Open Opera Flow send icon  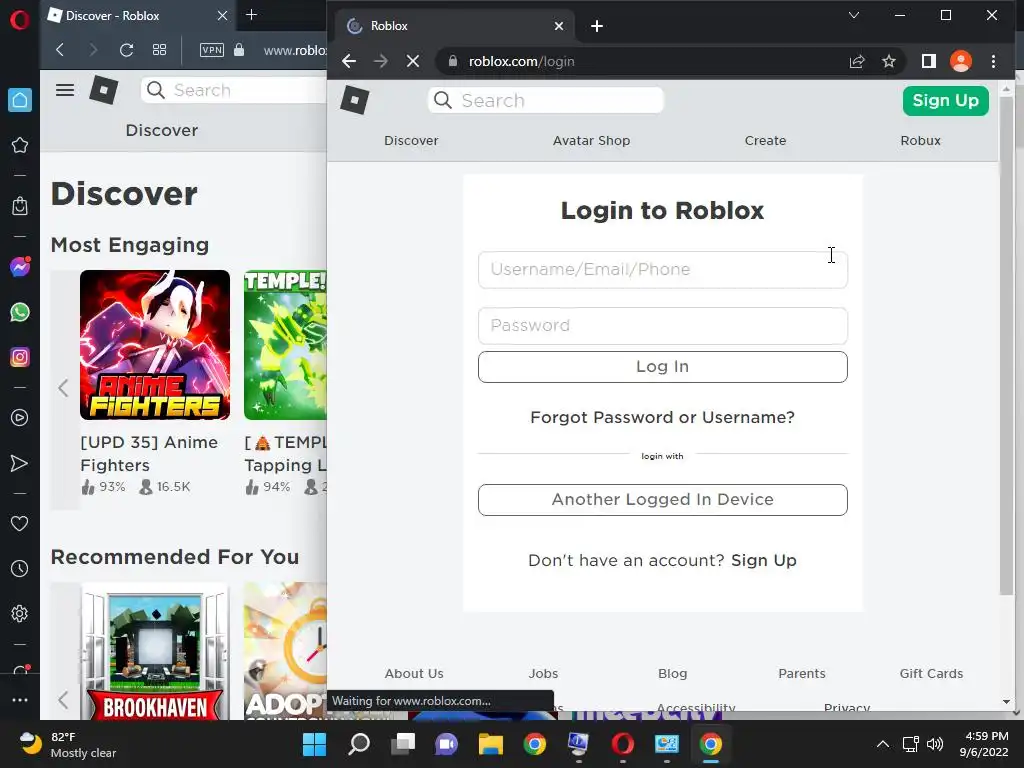[x=20, y=463]
